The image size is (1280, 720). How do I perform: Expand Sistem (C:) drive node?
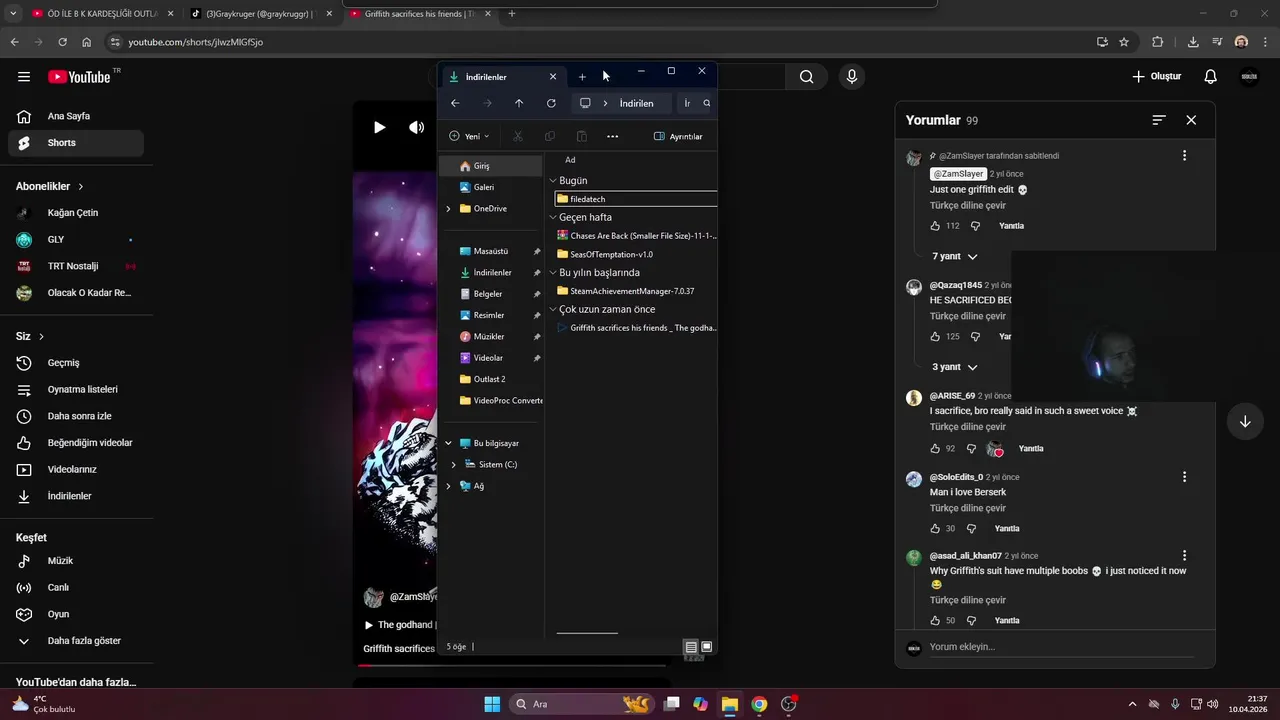[454, 465]
